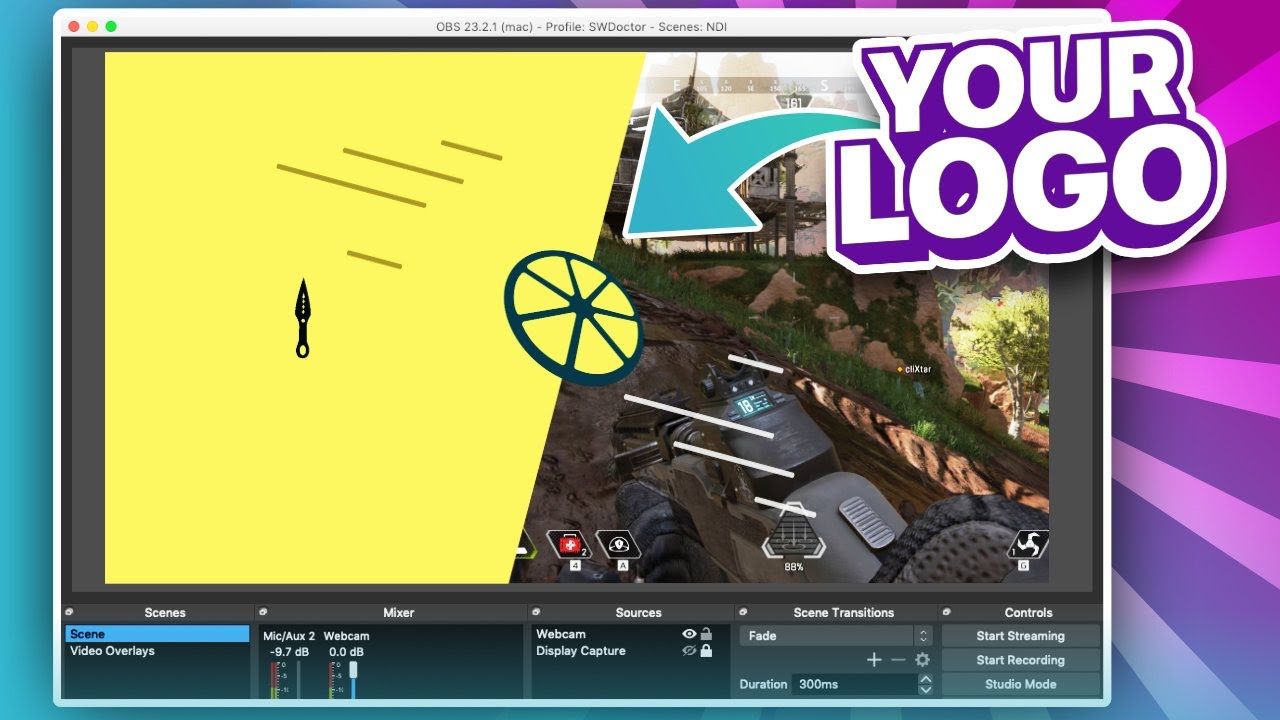Minimize the OBS window with yellow button
This screenshot has height=720, width=1280.
click(x=92, y=26)
